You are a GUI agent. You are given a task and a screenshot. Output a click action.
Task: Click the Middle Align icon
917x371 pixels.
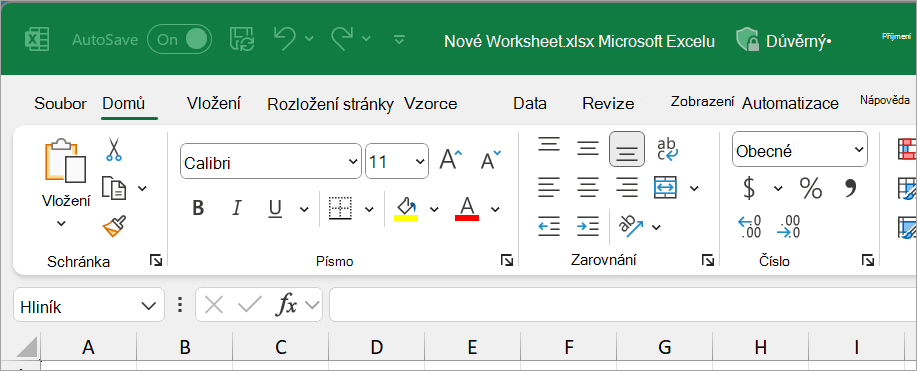point(587,148)
